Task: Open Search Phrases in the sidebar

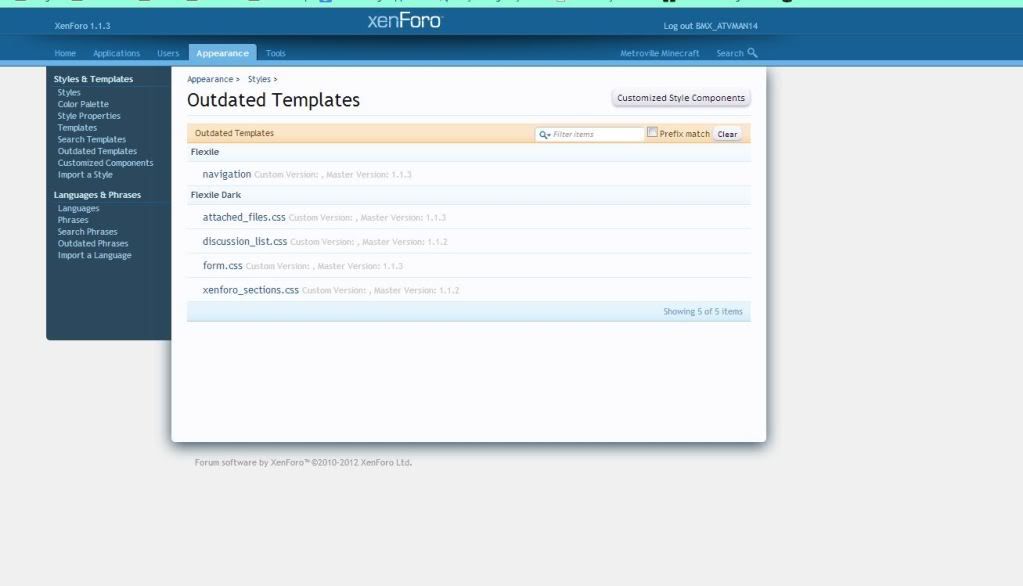Action: tap(87, 232)
